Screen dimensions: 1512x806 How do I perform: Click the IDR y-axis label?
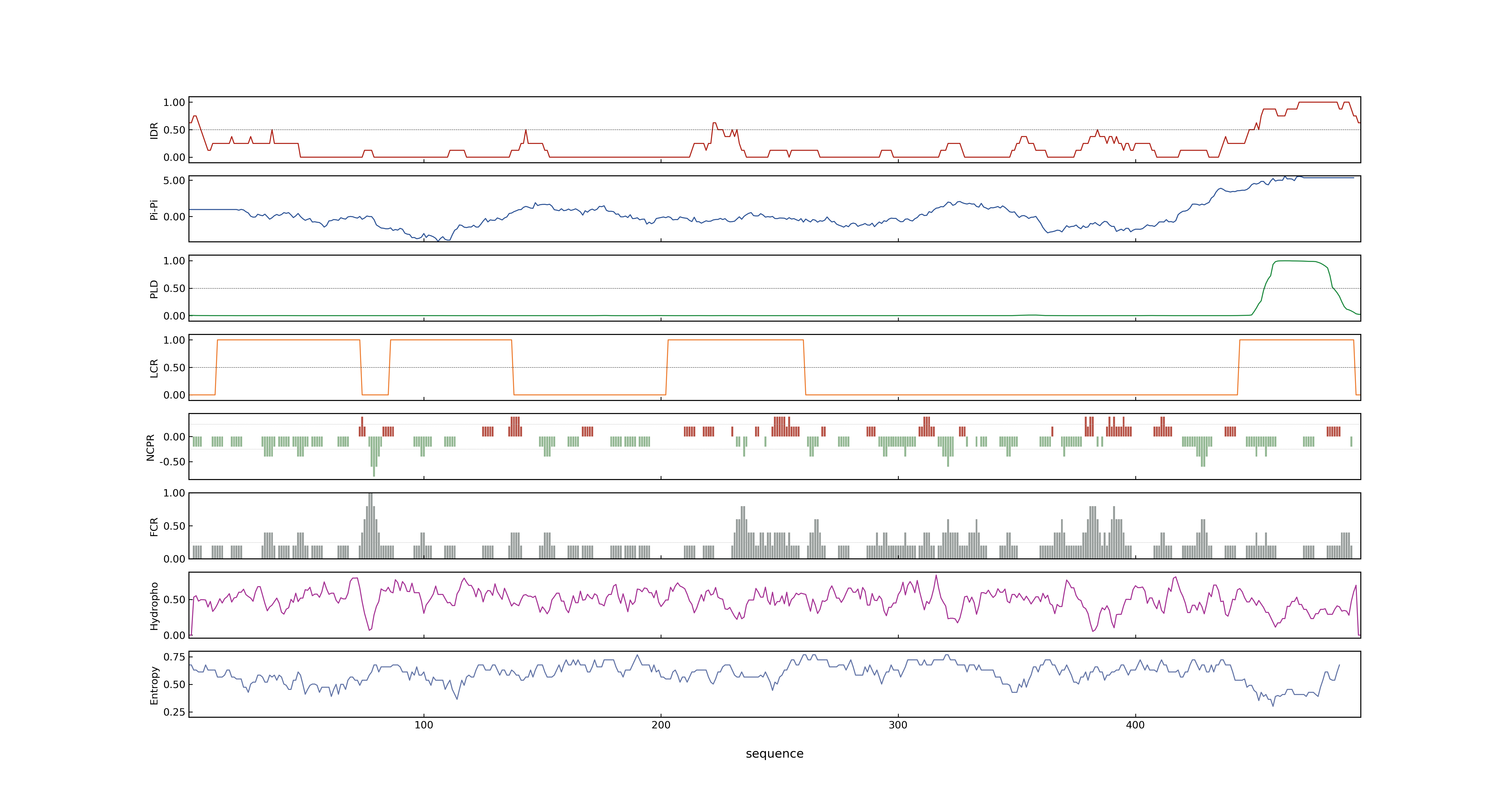click(x=154, y=130)
